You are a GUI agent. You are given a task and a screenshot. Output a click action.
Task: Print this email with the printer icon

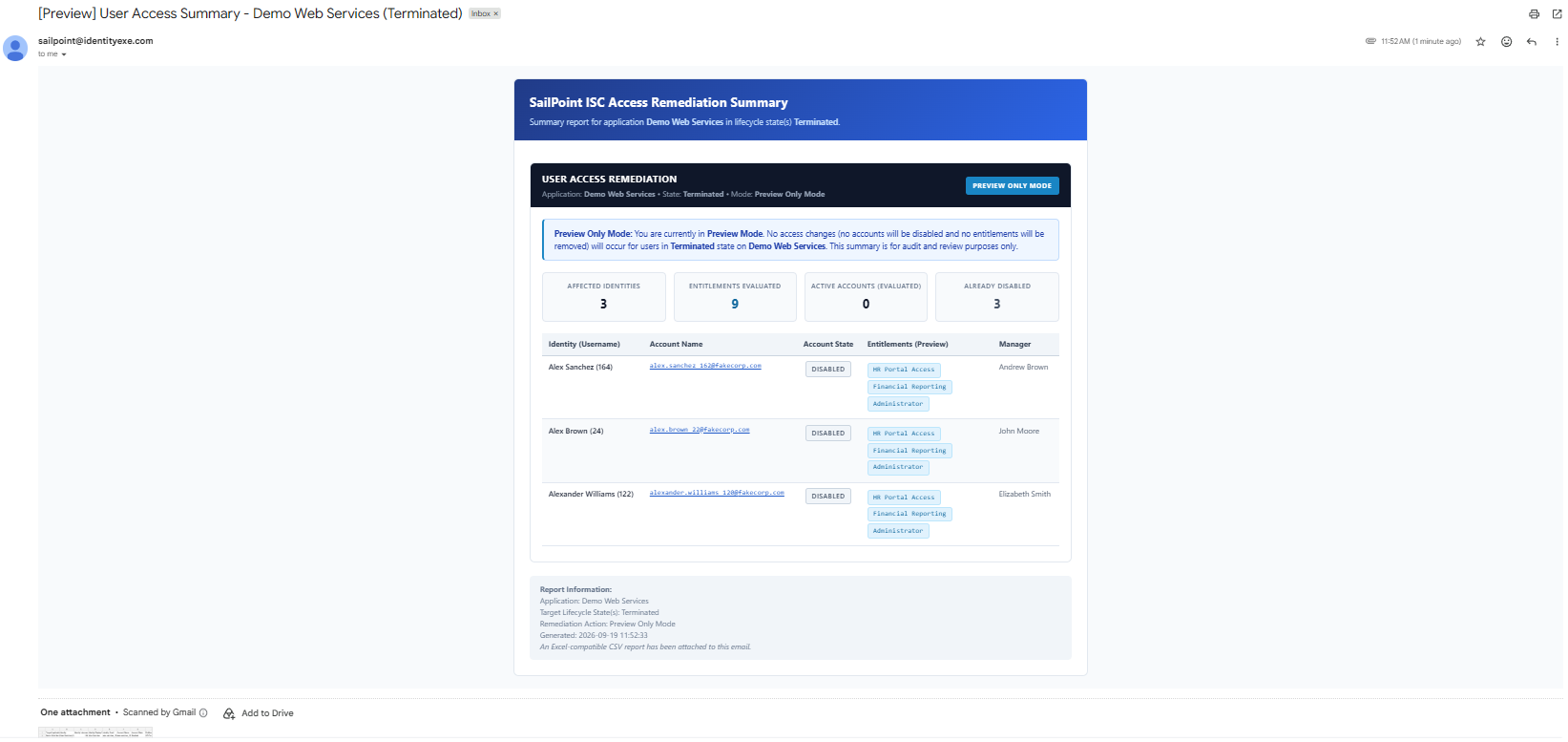pyautogui.click(x=1534, y=14)
